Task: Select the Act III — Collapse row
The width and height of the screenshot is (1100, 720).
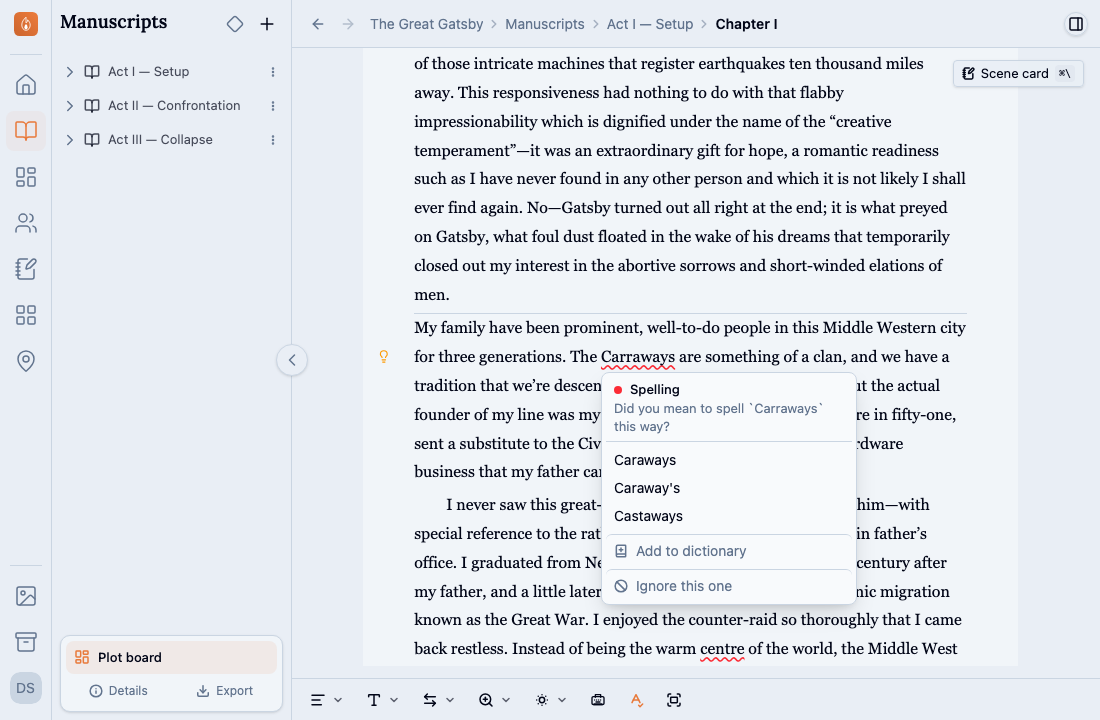Action: (x=171, y=140)
